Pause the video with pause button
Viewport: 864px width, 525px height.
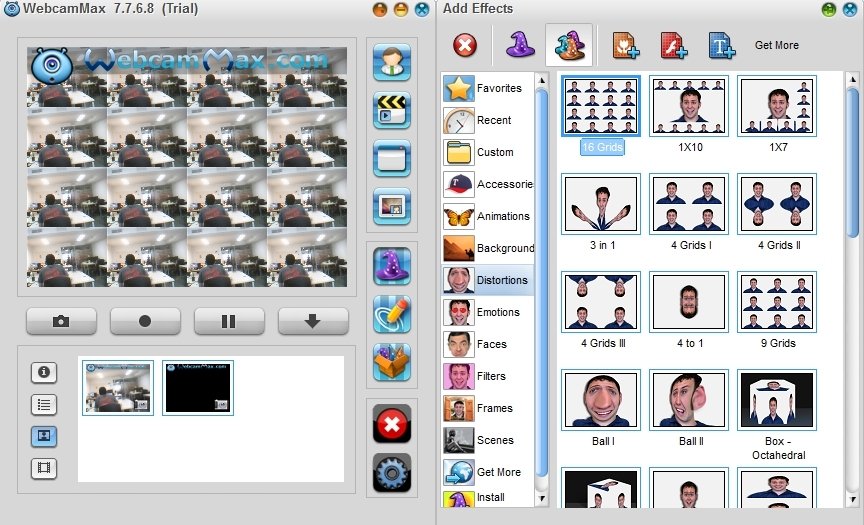(229, 321)
